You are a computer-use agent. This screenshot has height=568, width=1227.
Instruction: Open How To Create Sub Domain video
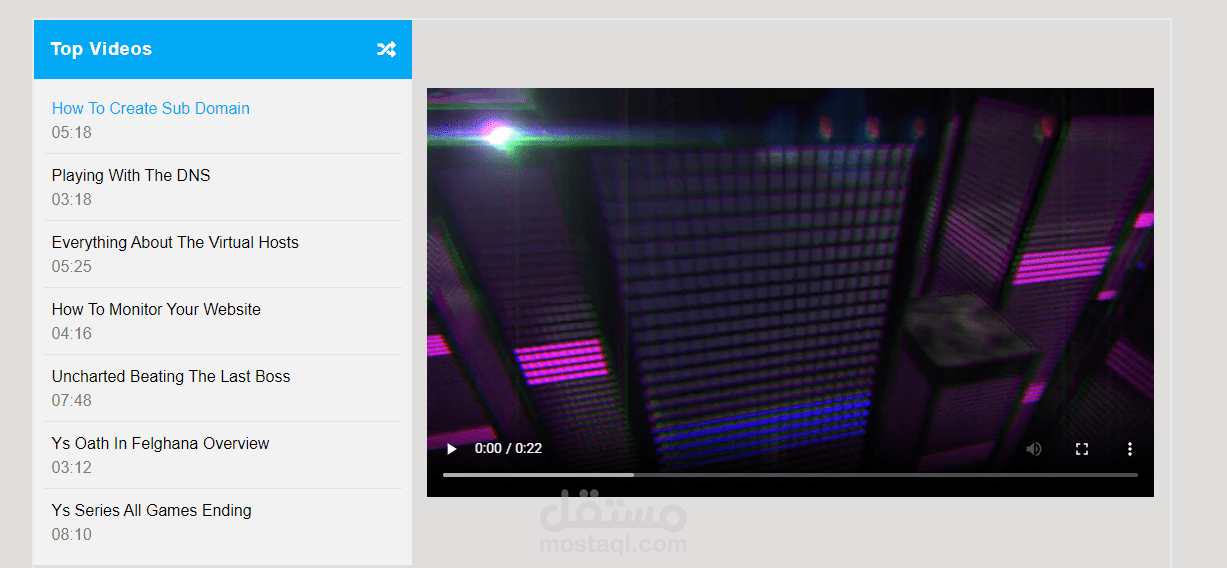pos(151,108)
